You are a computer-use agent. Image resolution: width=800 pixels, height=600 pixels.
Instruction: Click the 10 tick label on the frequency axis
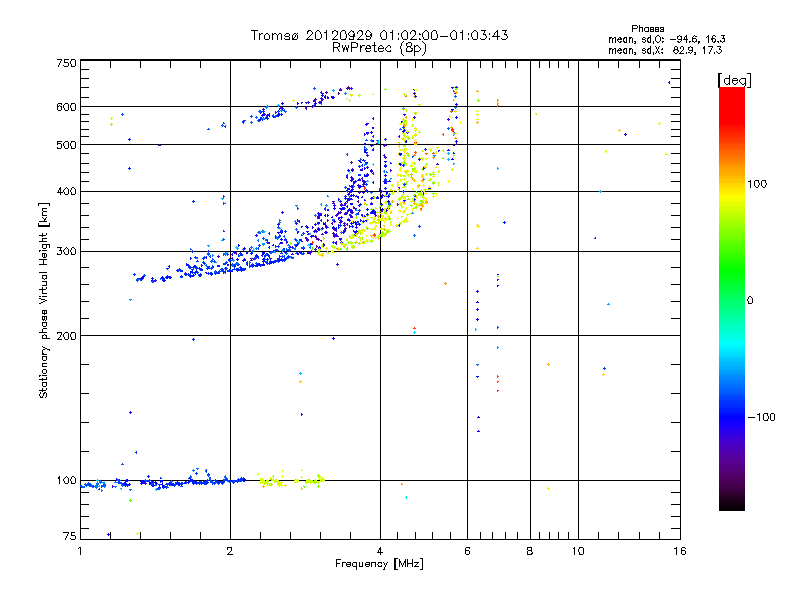[x=578, y=551]
